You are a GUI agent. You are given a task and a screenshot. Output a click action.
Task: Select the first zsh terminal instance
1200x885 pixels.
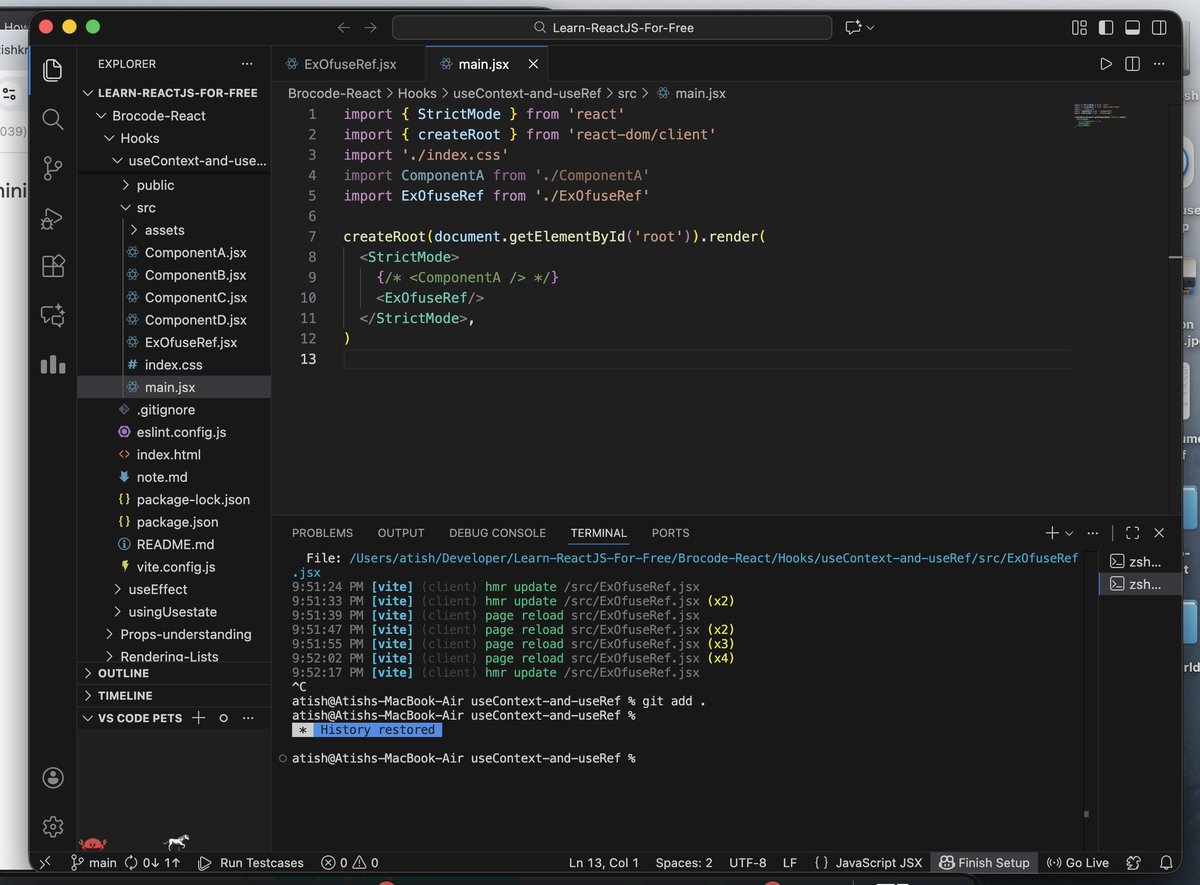click(x=1137, y=562)
